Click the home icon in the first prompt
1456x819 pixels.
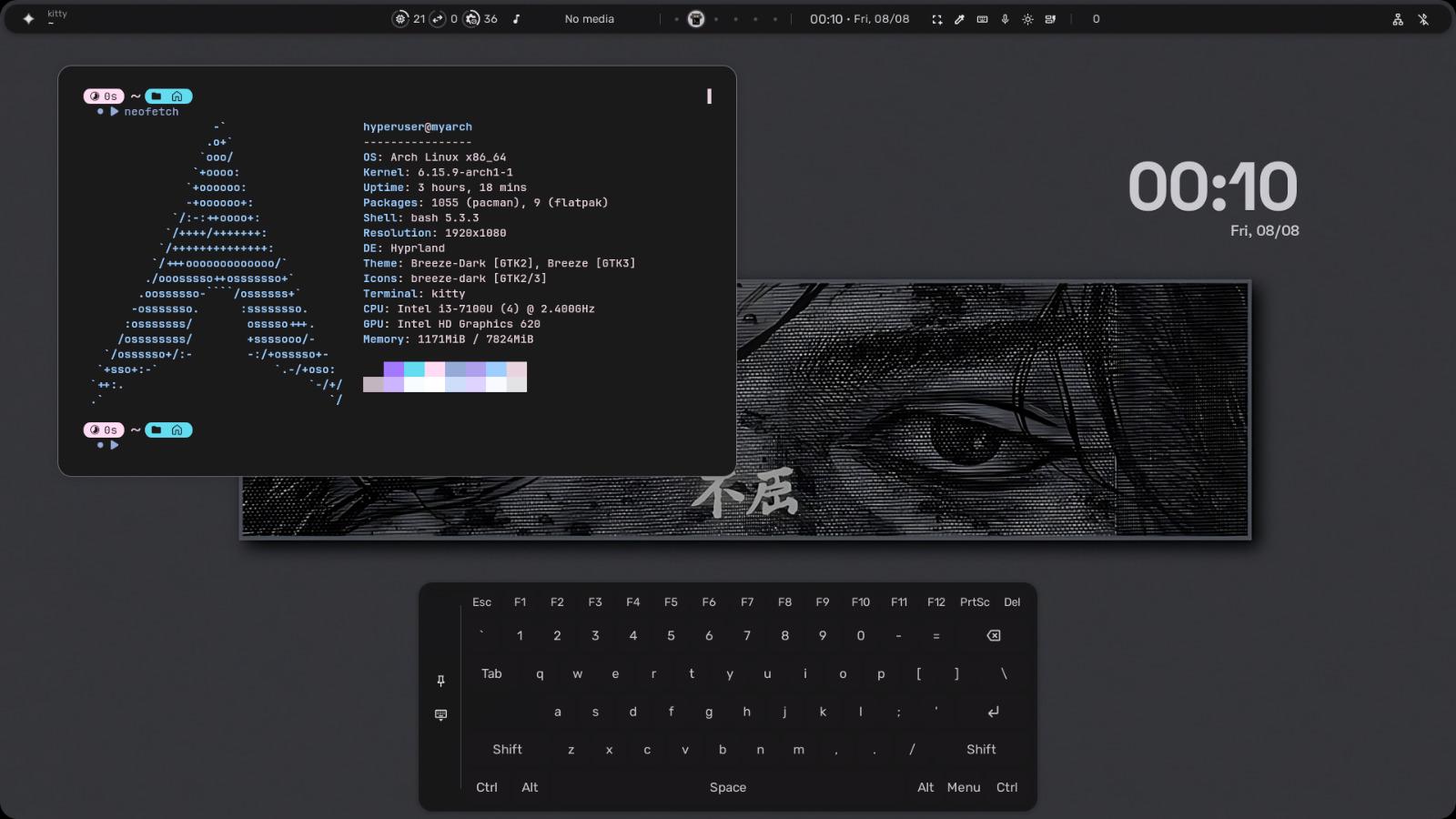pyautogui.click(x=177, y=96)
